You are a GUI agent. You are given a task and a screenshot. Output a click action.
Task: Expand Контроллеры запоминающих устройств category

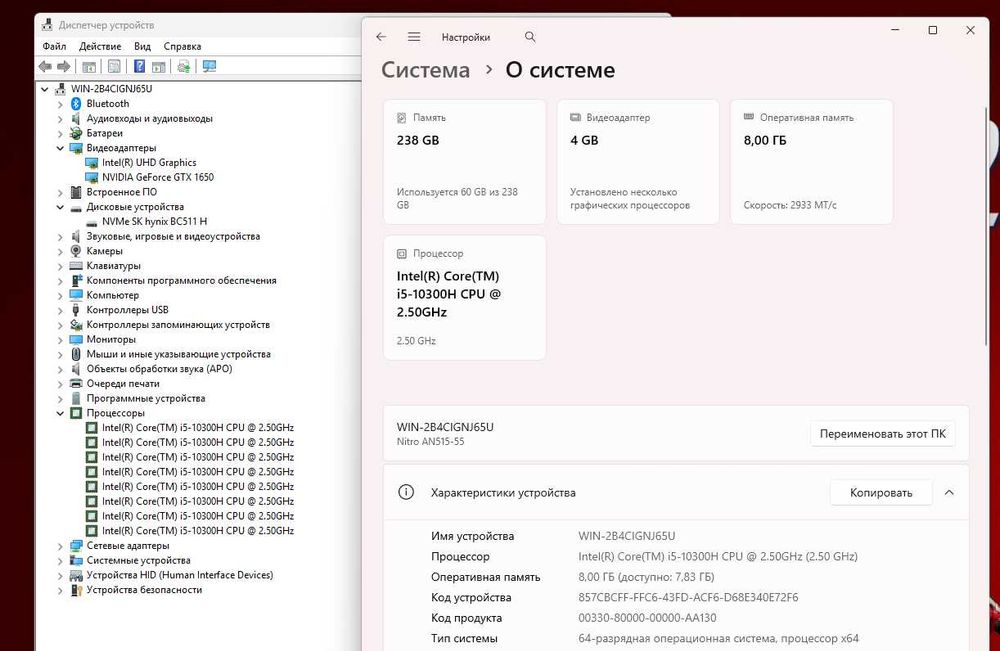60,325
